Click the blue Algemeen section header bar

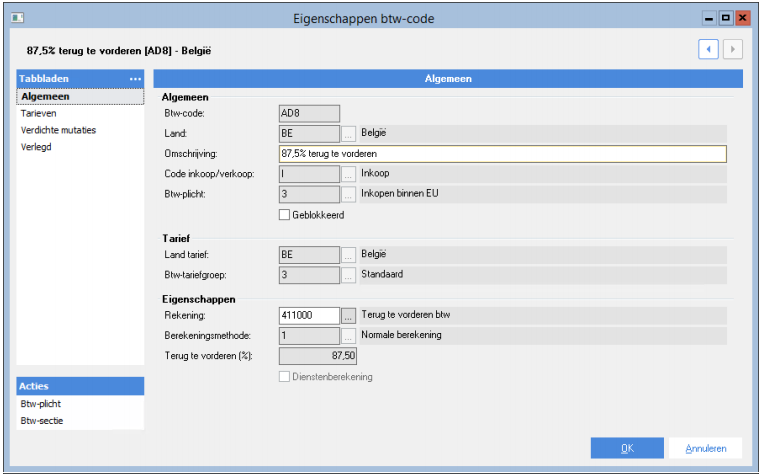[x=448, y=79]
